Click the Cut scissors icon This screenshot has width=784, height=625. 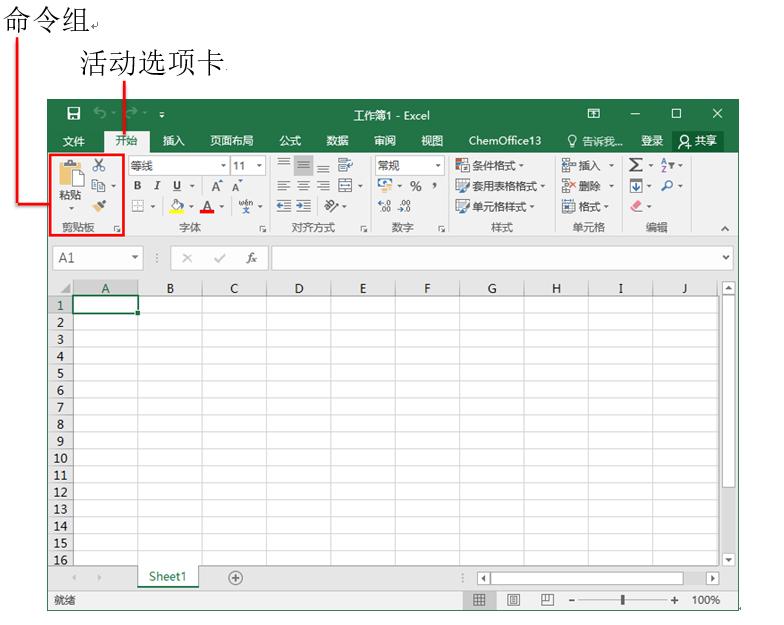point(98,164)
